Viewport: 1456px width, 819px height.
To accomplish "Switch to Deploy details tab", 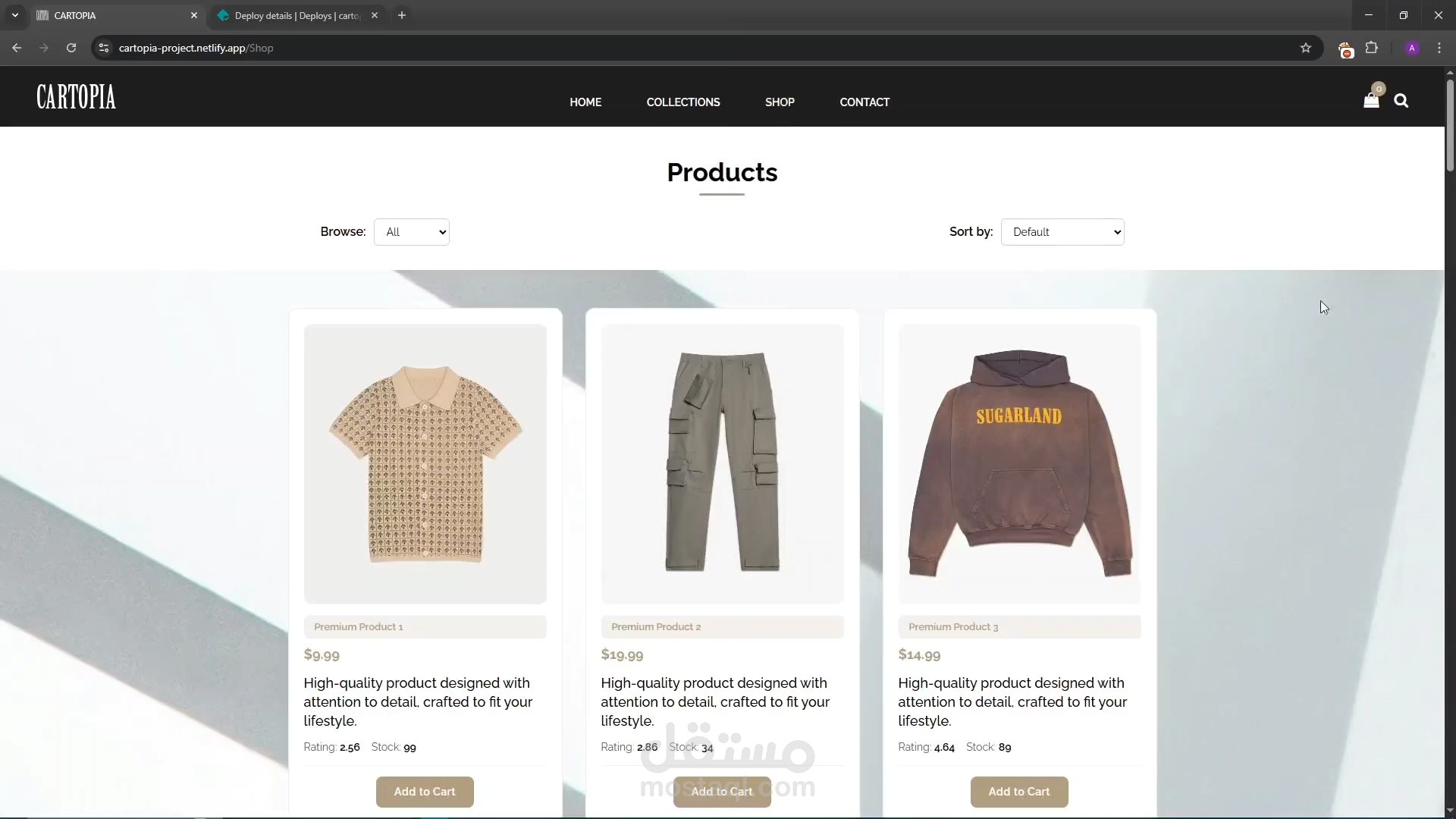I will [x=296, y=15].
